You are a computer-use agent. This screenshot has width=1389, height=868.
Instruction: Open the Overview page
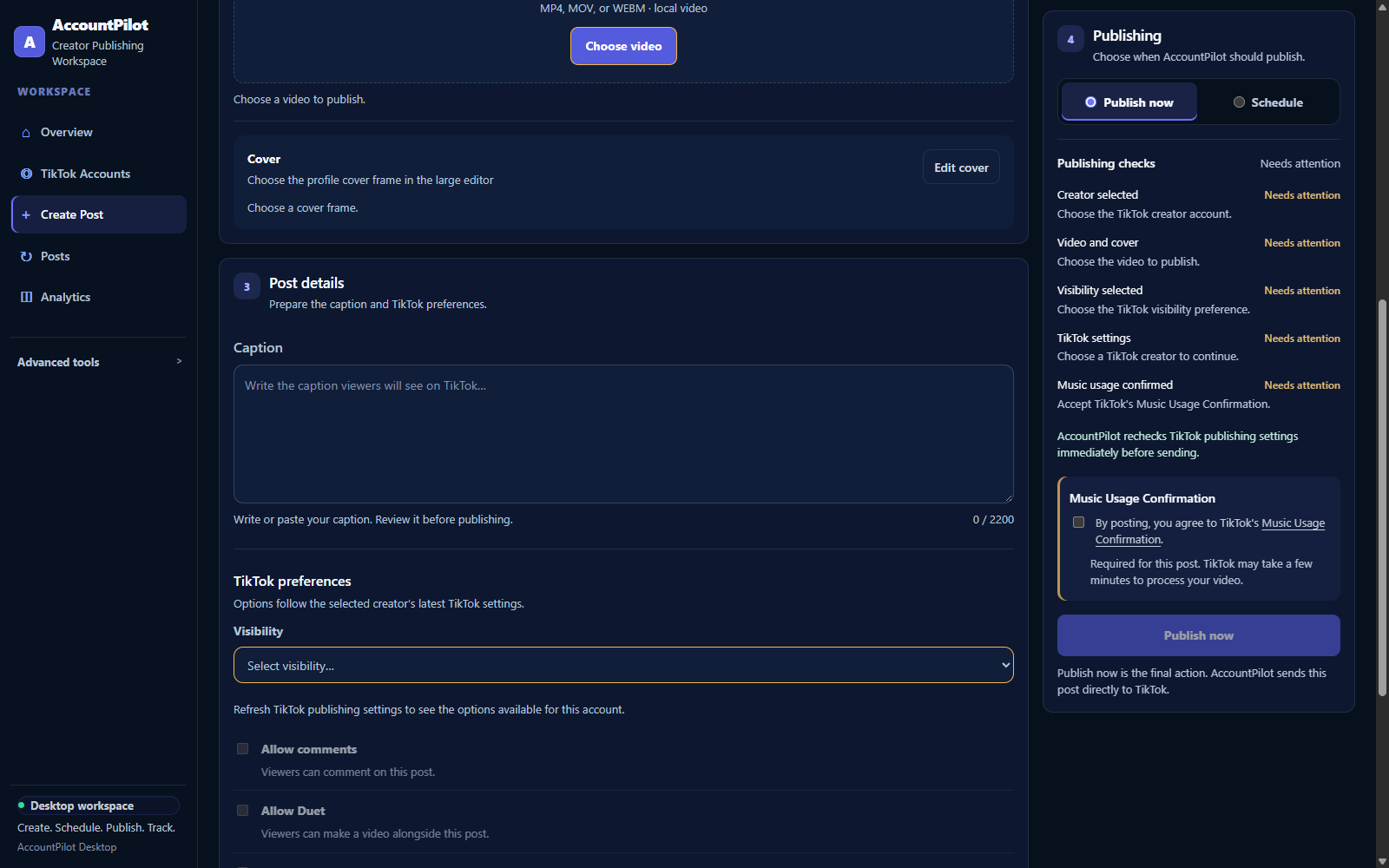coord(99,133)
